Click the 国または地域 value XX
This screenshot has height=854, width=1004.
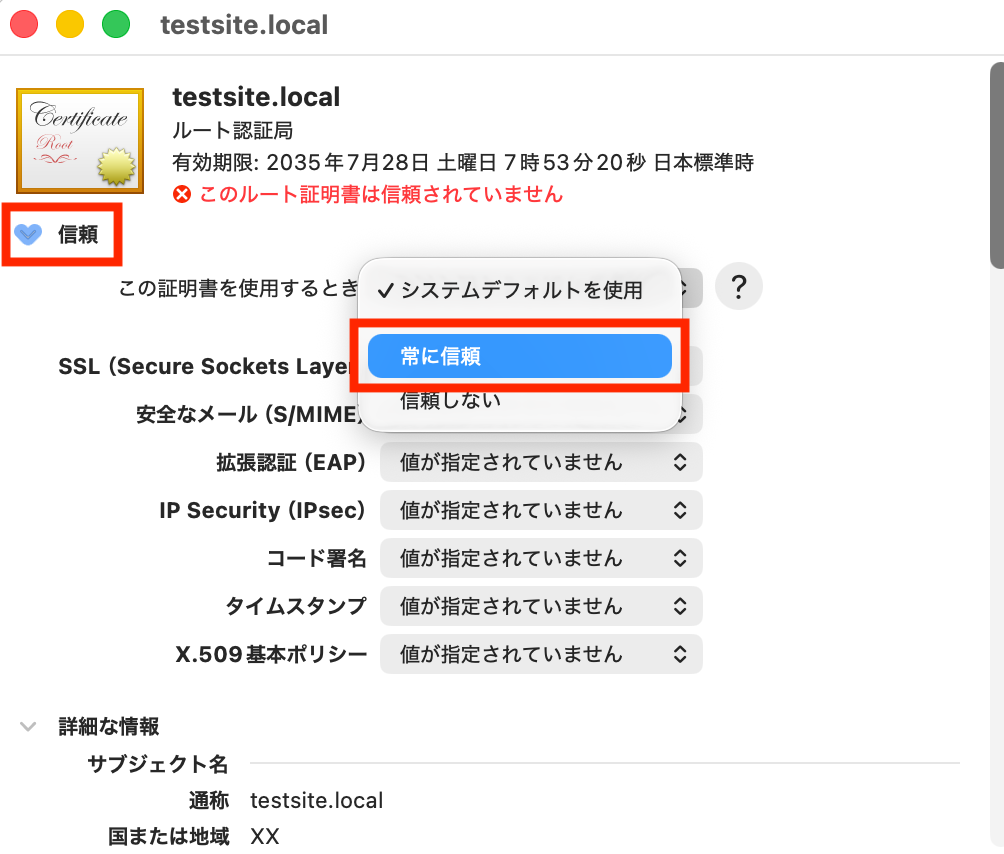click(x=264, y=836)
